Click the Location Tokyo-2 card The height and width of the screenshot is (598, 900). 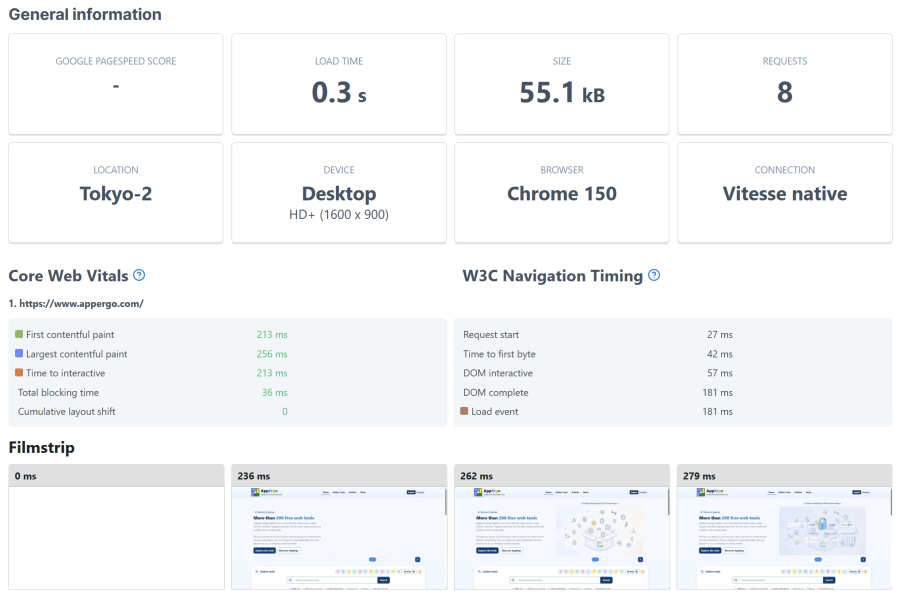(116, 193)
